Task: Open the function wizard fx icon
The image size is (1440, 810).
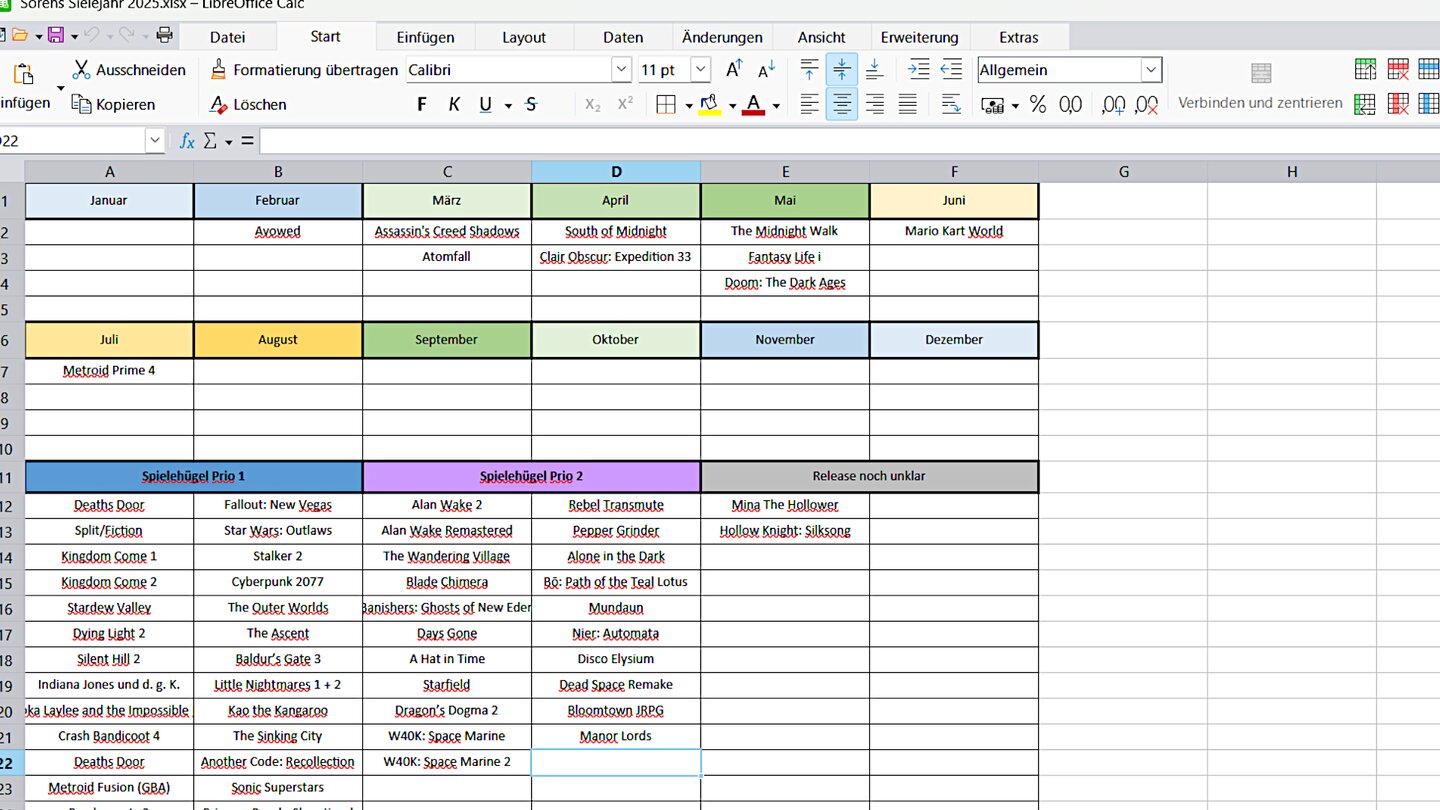Action: click(x=187, y=141)
